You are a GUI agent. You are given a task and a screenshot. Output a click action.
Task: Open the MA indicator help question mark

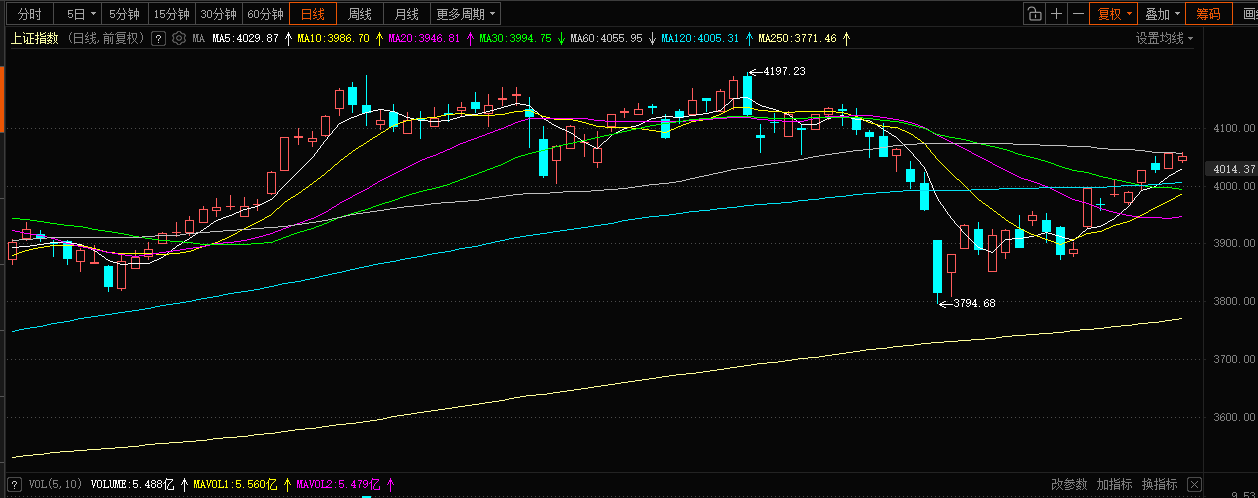coord(160,38)
